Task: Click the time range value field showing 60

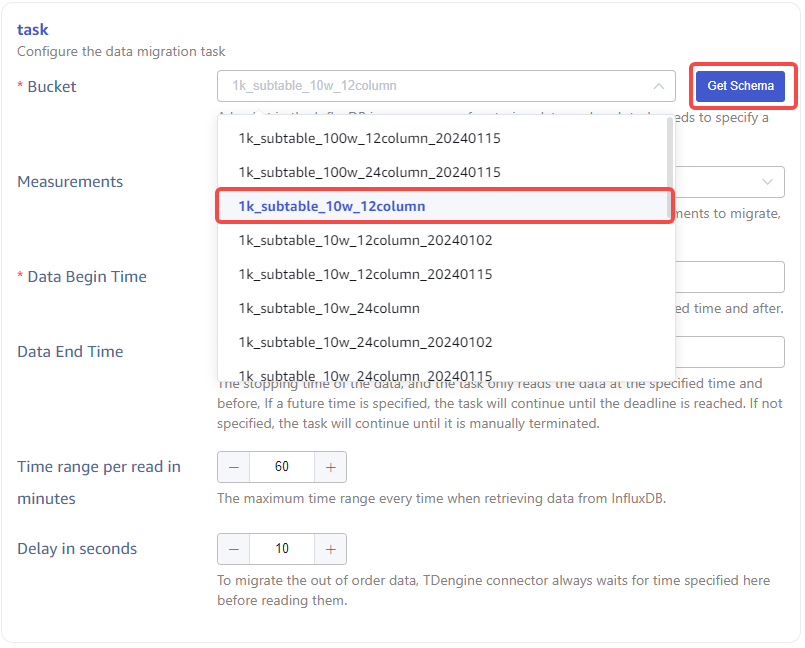Action: click(x=281, y=467)
